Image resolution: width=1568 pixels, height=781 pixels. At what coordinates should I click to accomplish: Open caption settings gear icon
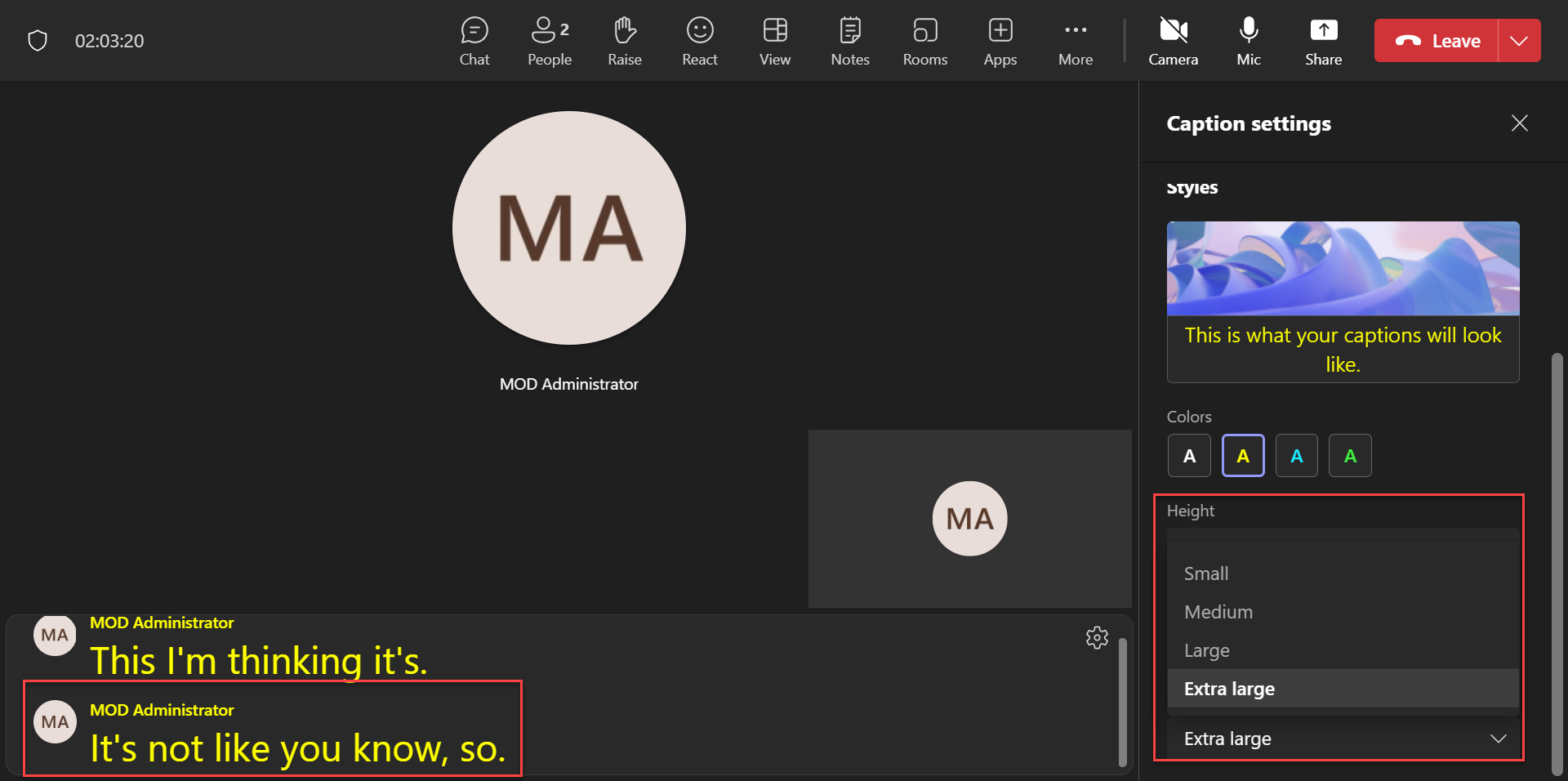1097,637
